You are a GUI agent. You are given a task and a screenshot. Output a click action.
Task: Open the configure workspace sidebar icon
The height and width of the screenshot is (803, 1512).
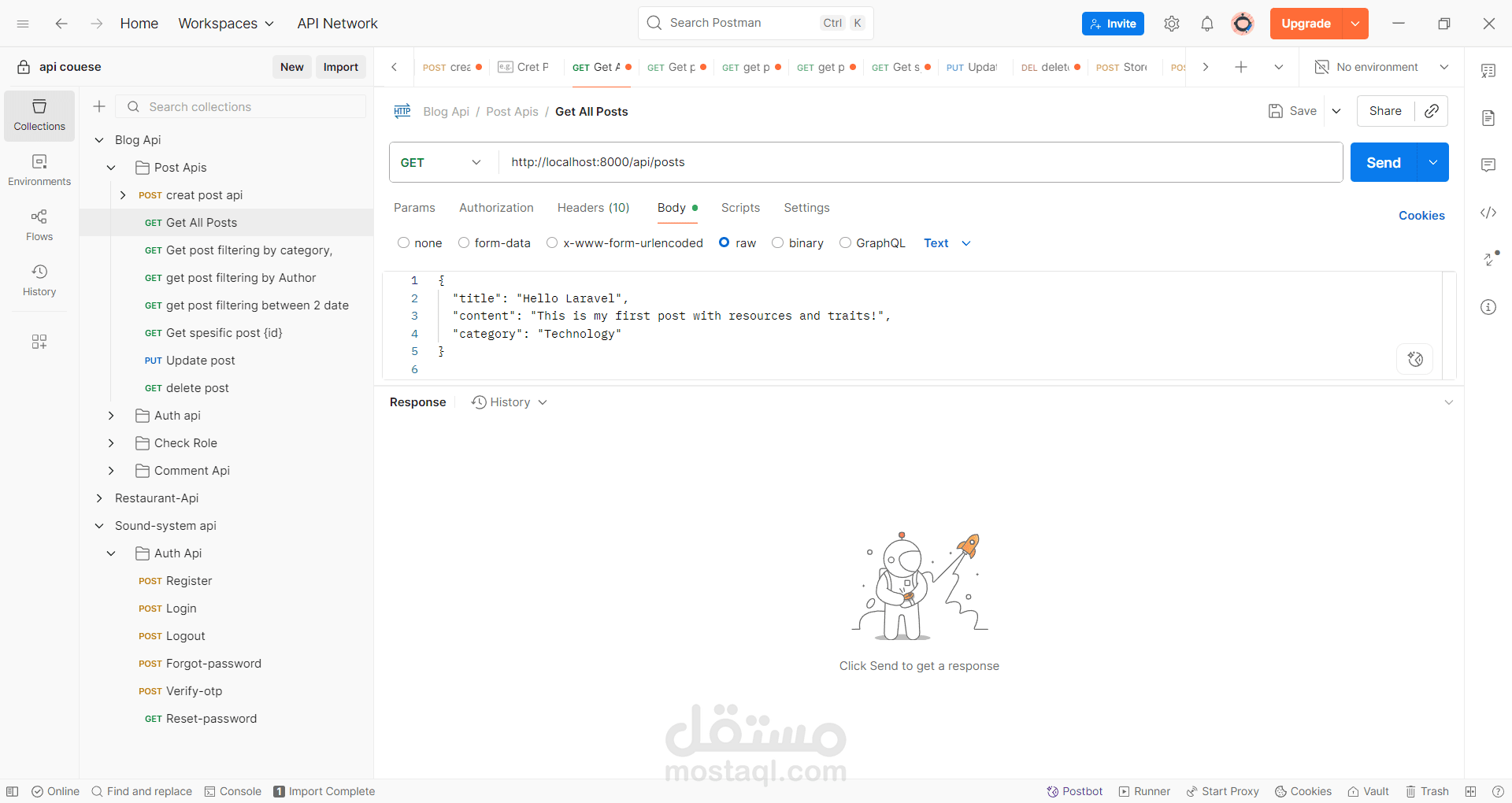pyautogui.click(x=39, y=342)
